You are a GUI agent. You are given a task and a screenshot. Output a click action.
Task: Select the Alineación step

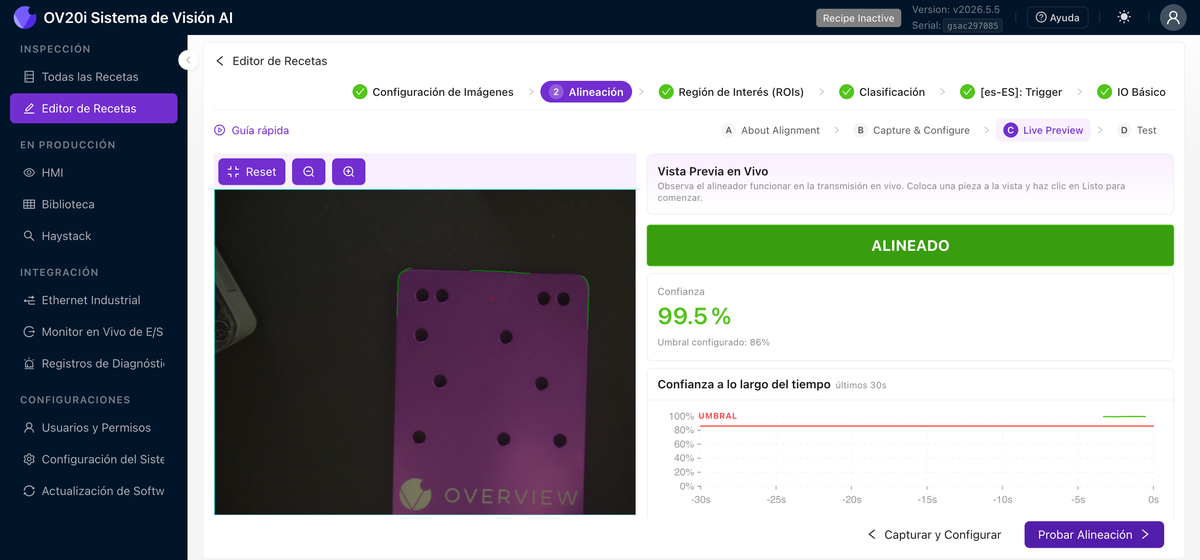point(586,92)
